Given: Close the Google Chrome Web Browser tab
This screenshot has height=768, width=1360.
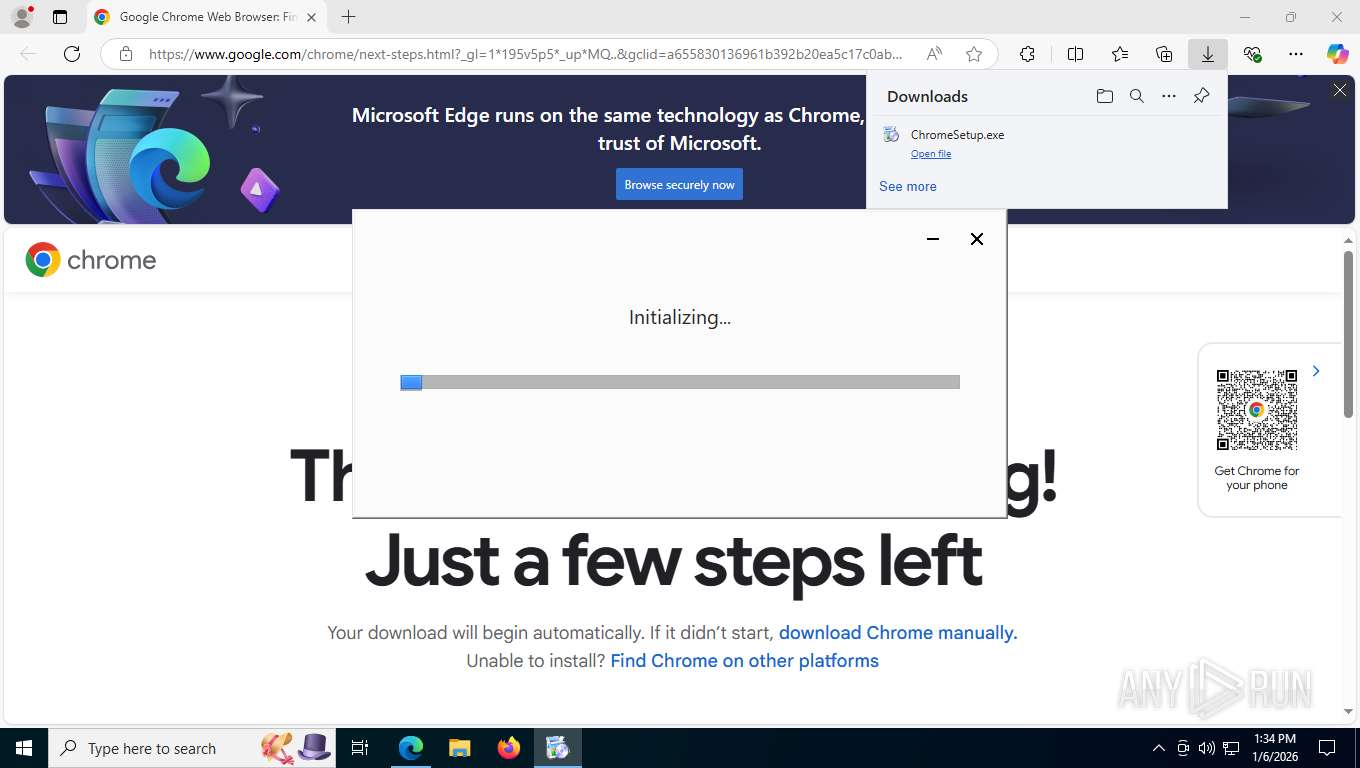Looking at the screenshot, I should tap(311, 17).
